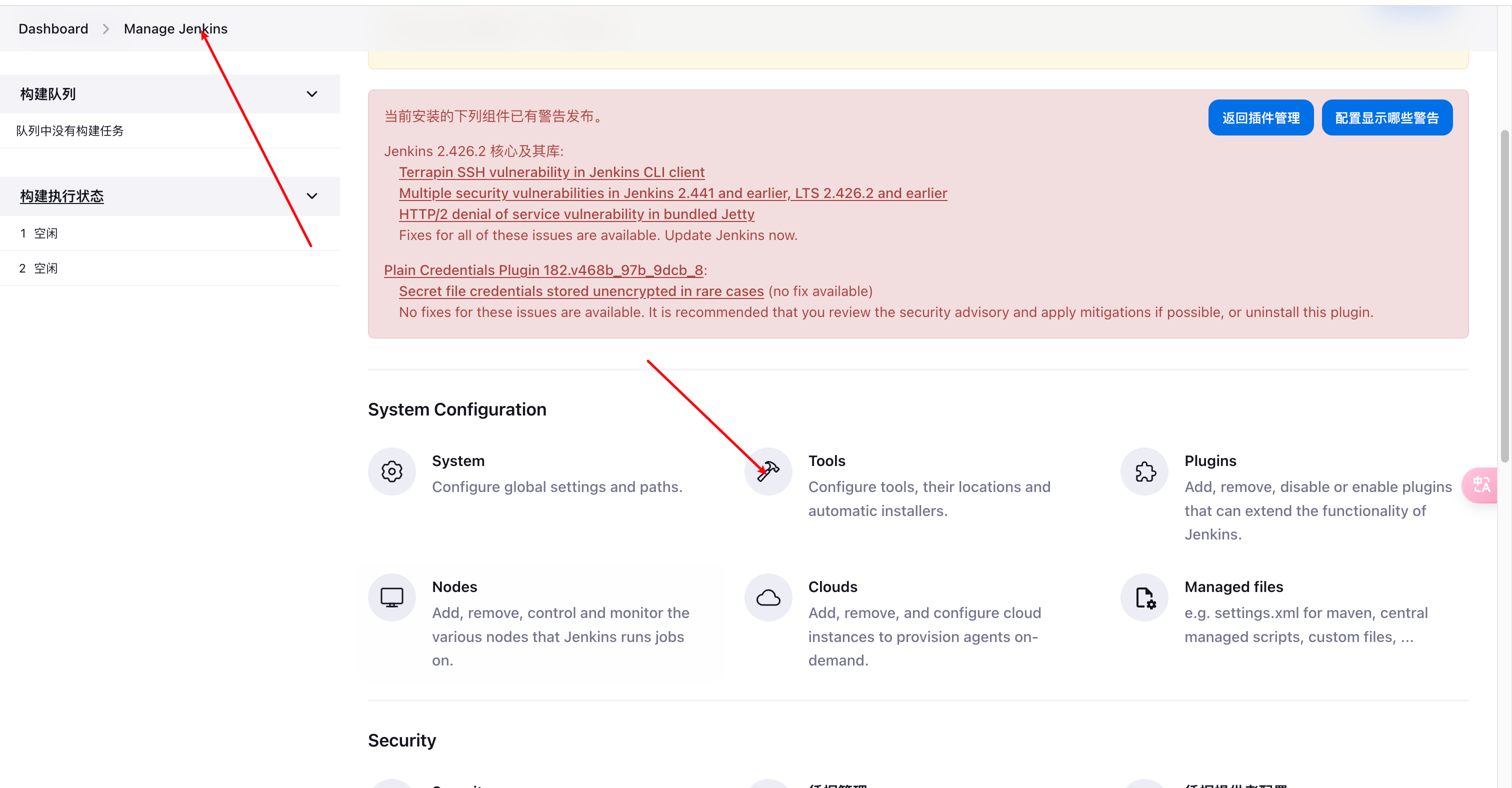Click 'e.g. settings.xml for maven' description
This screenshot has width=1512, height=788.
(1306, 625)
